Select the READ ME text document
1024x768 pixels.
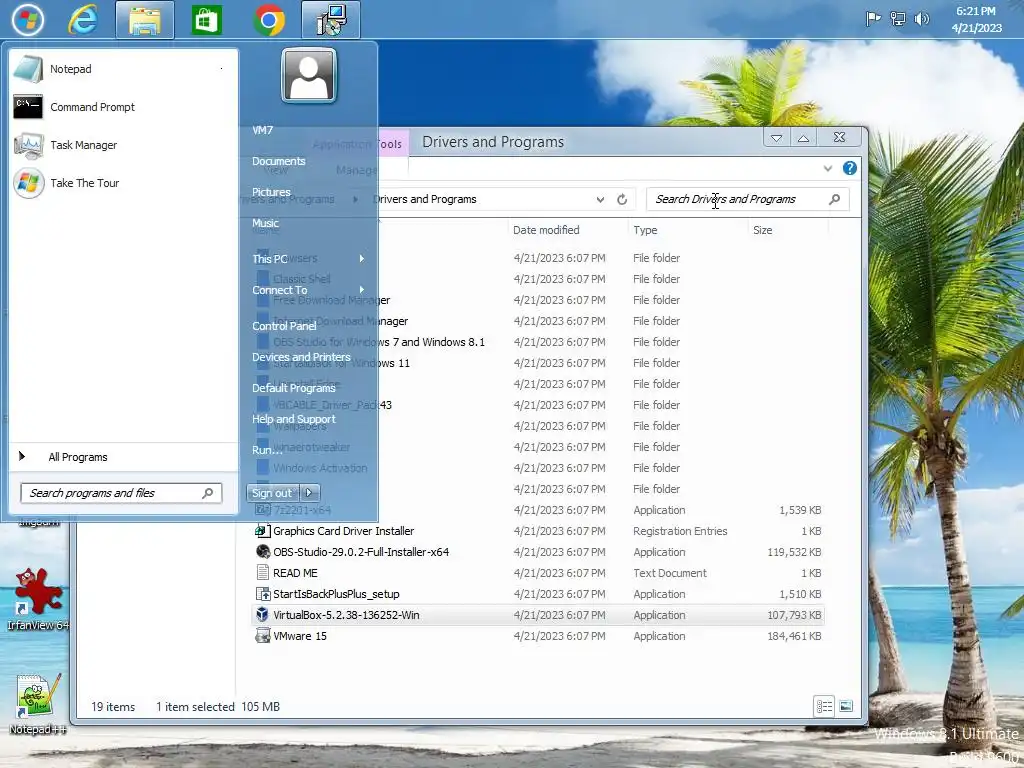(x=295, y=573)
